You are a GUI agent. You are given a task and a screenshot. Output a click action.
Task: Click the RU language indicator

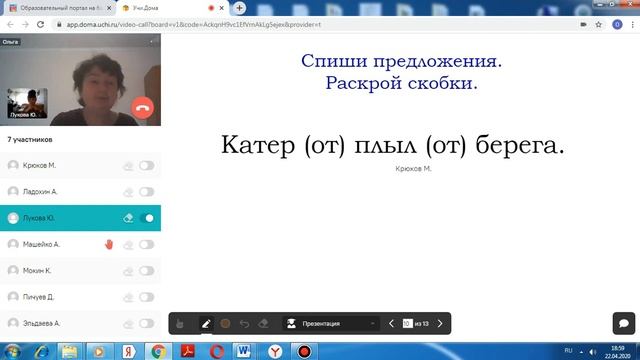coord(568,351)
